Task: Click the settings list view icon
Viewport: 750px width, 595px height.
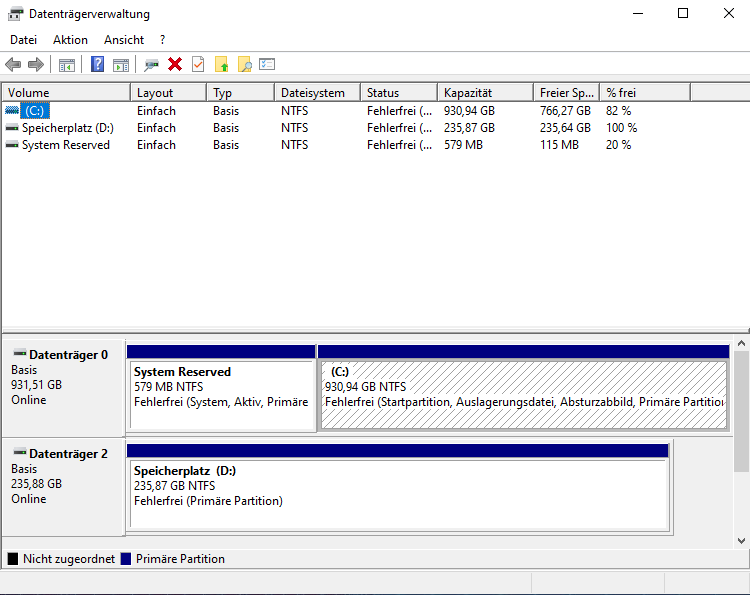Action: [267, 65]
